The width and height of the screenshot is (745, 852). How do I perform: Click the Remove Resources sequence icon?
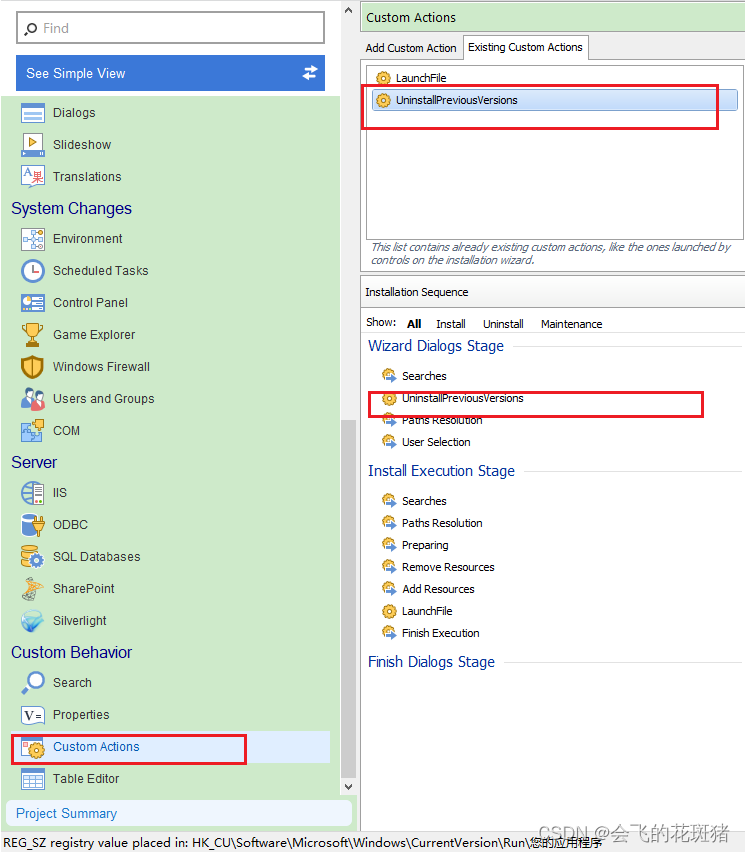[x=389, y=567]
